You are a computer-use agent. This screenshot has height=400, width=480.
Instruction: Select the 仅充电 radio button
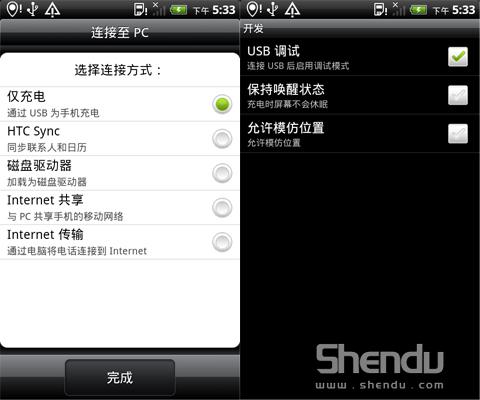(222, 104)
